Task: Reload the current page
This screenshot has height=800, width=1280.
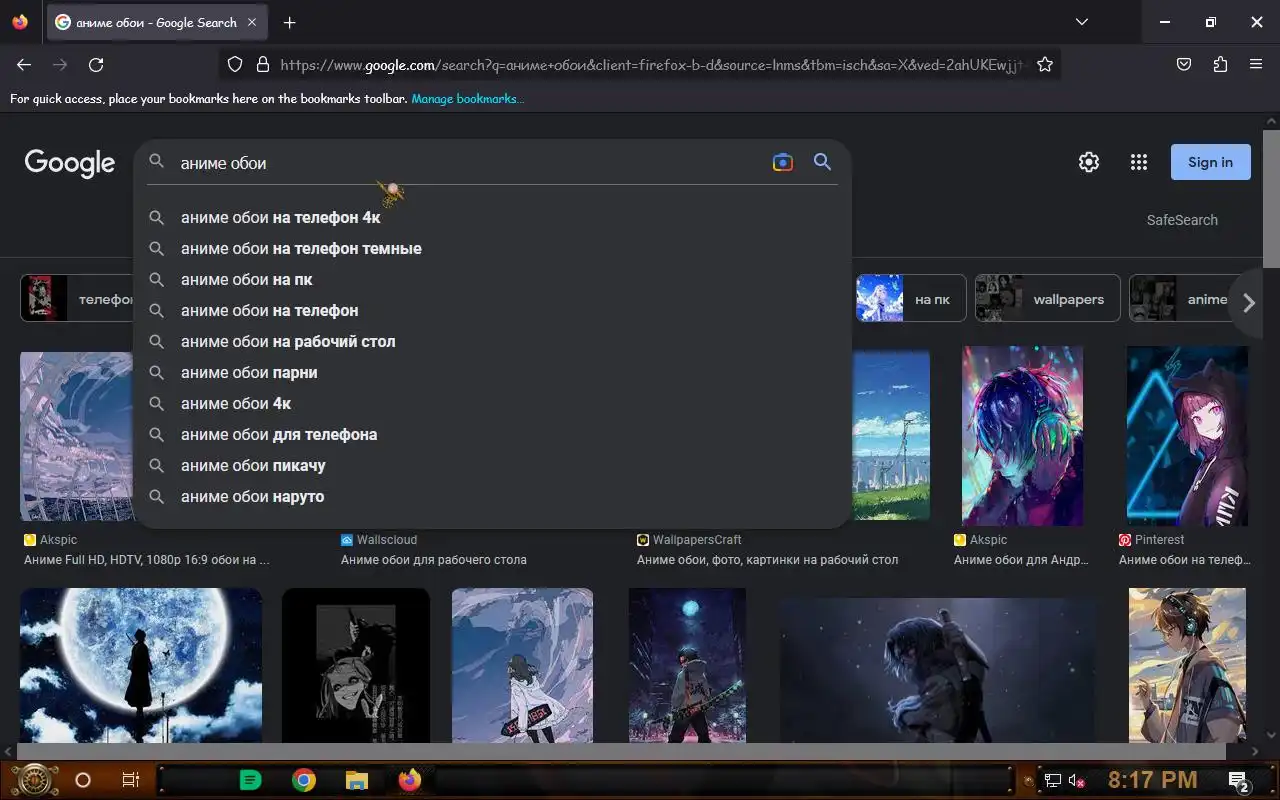Action: [96, 64]
